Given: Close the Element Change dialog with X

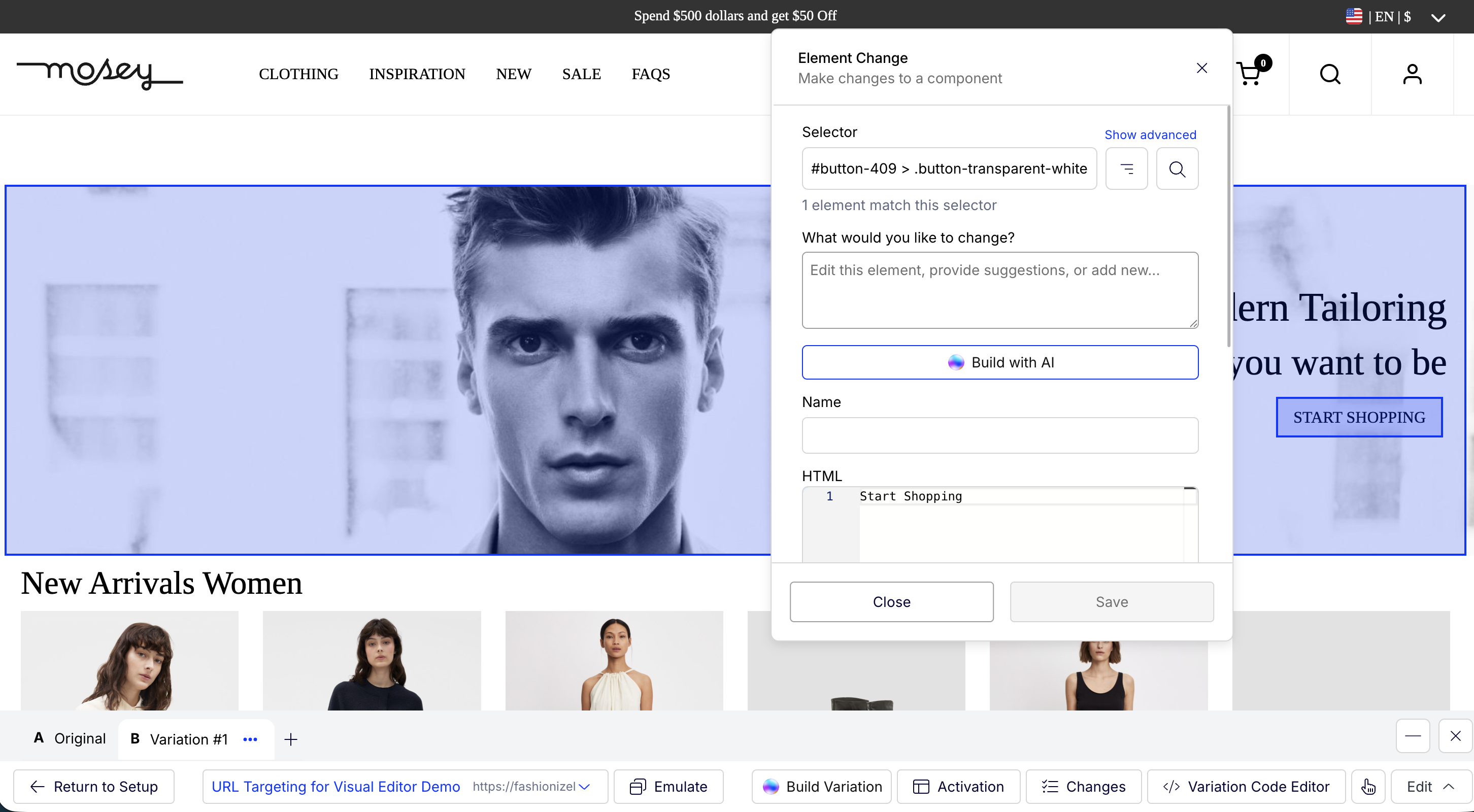Looking at the screenshot, I should [1201, 68].
